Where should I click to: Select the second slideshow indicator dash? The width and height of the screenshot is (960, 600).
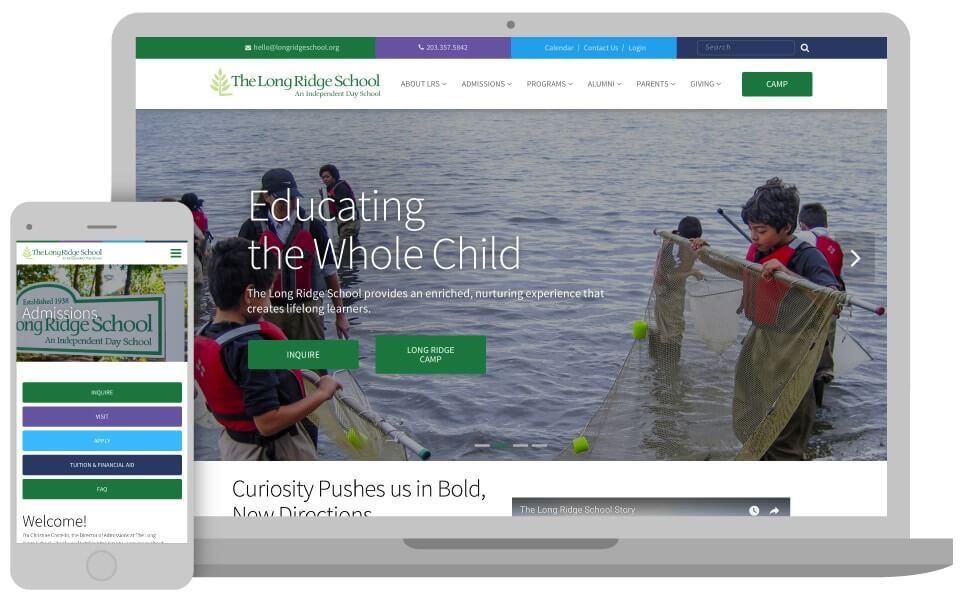point(501,445)
